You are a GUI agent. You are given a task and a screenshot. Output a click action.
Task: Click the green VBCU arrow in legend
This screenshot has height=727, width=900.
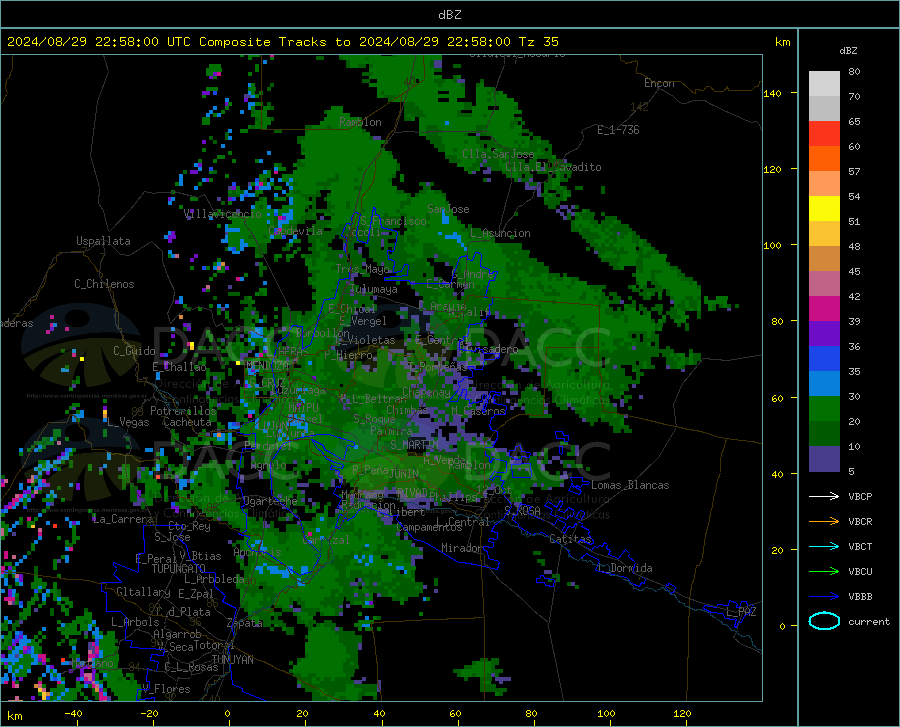[x=824, y=571]
